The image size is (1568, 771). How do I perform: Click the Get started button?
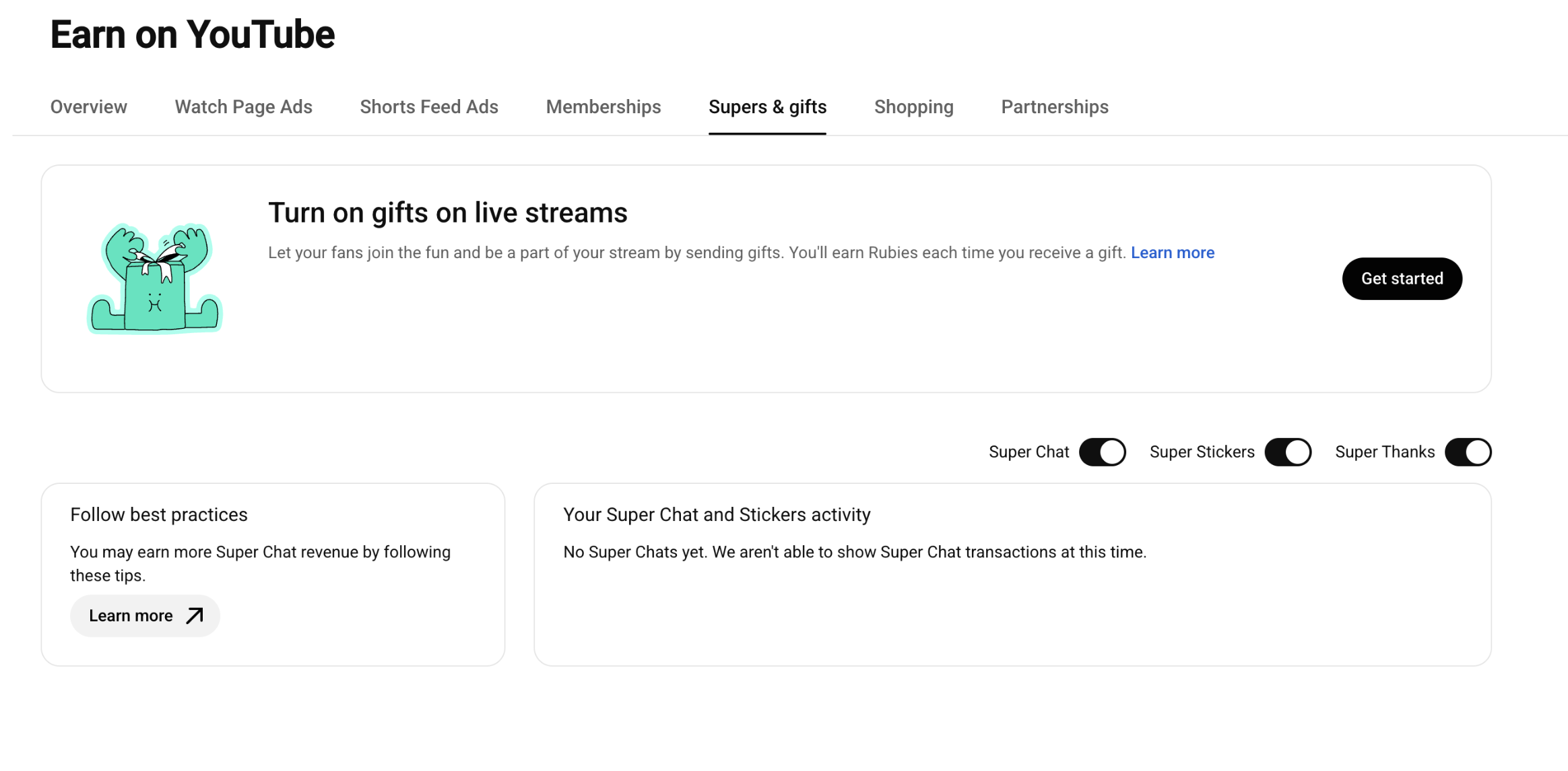click(1402, 278)
